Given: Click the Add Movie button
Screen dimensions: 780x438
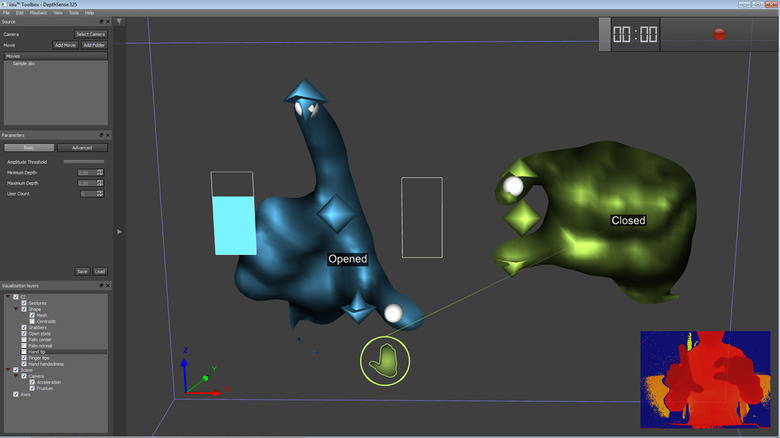Looking at the screenshot, I should [x=66, y=45].
